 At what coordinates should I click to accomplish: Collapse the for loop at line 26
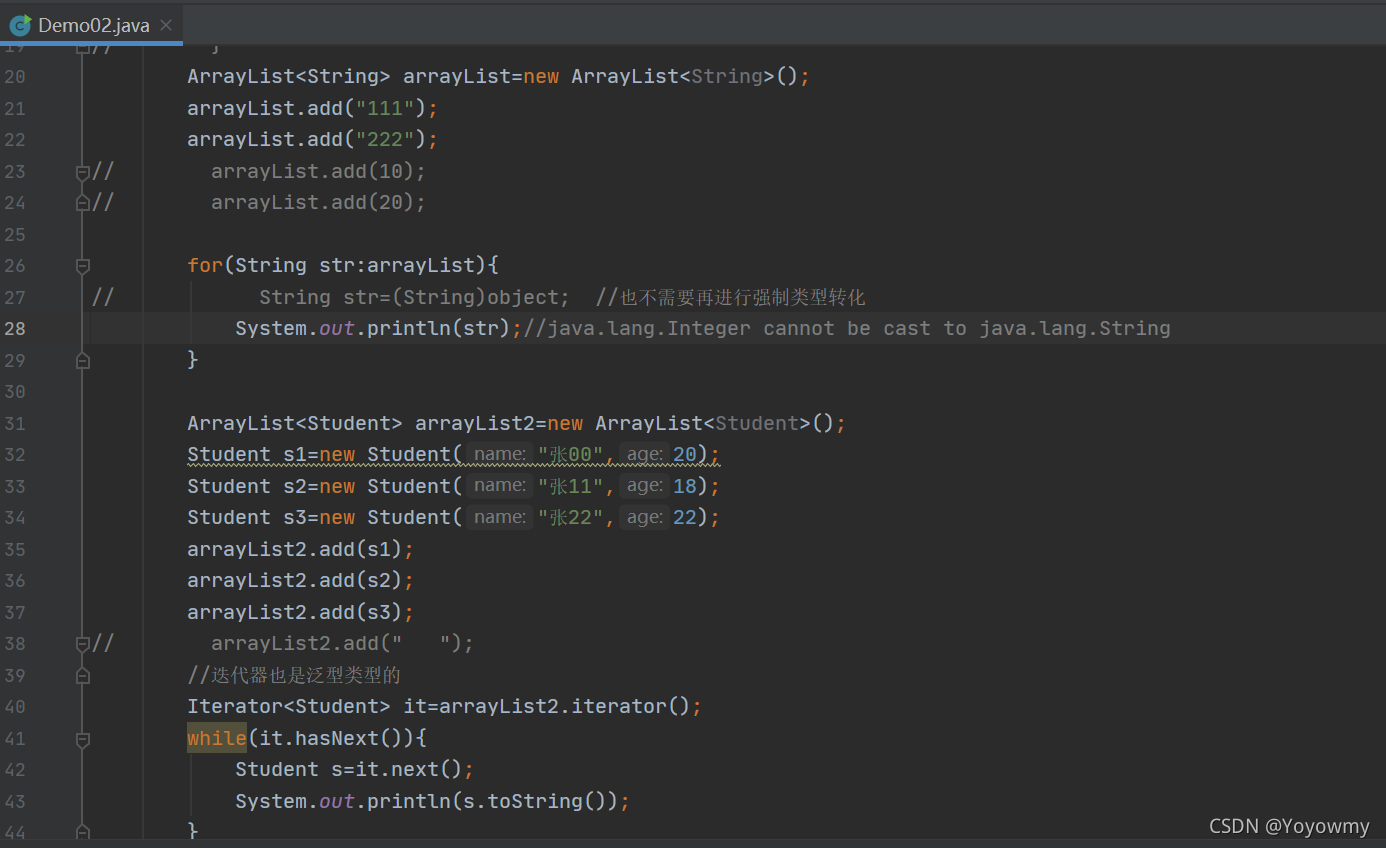click(x=83, y=266)
